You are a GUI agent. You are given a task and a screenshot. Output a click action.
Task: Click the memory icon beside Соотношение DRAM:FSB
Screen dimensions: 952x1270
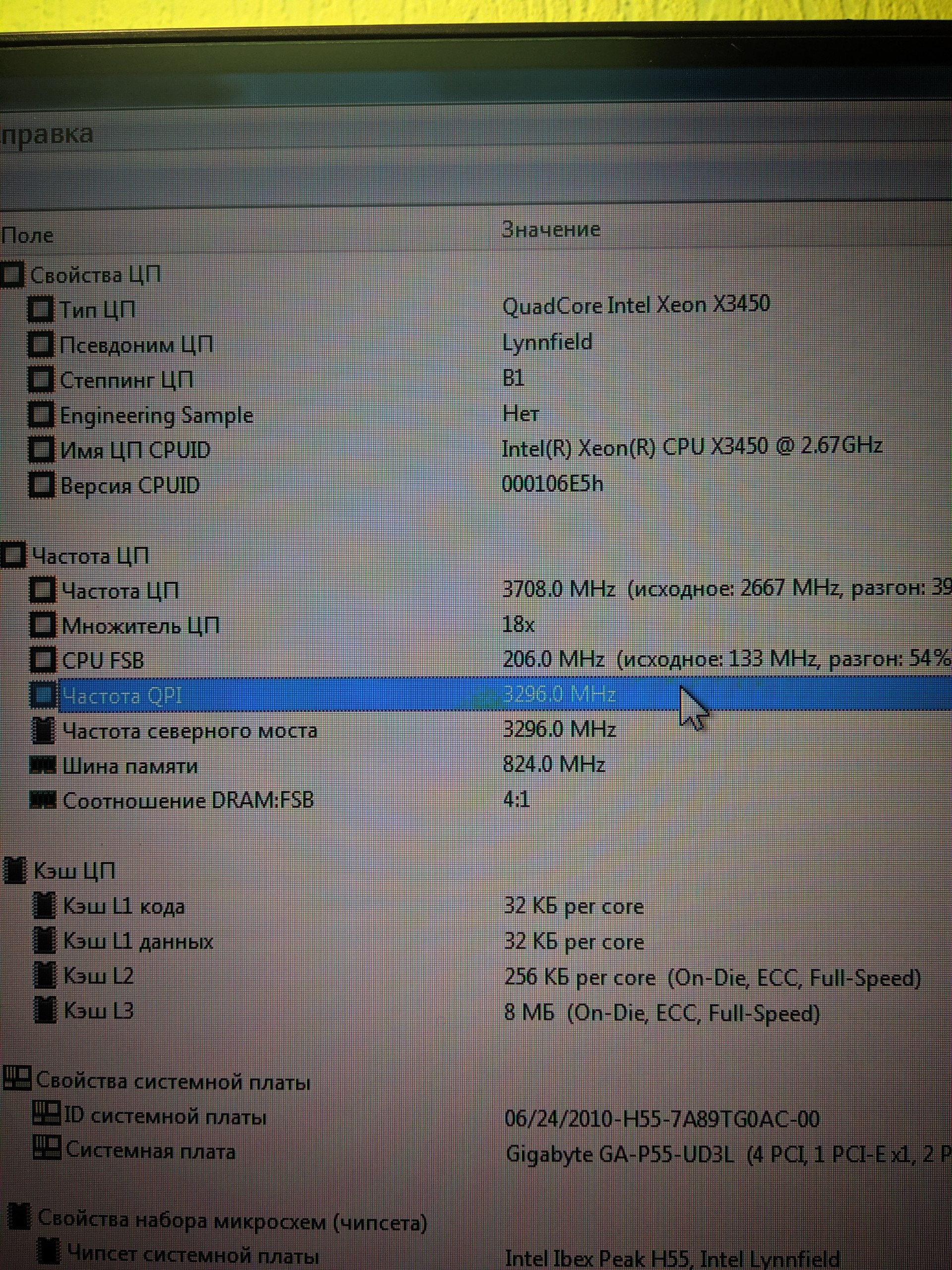click(43, 800)
